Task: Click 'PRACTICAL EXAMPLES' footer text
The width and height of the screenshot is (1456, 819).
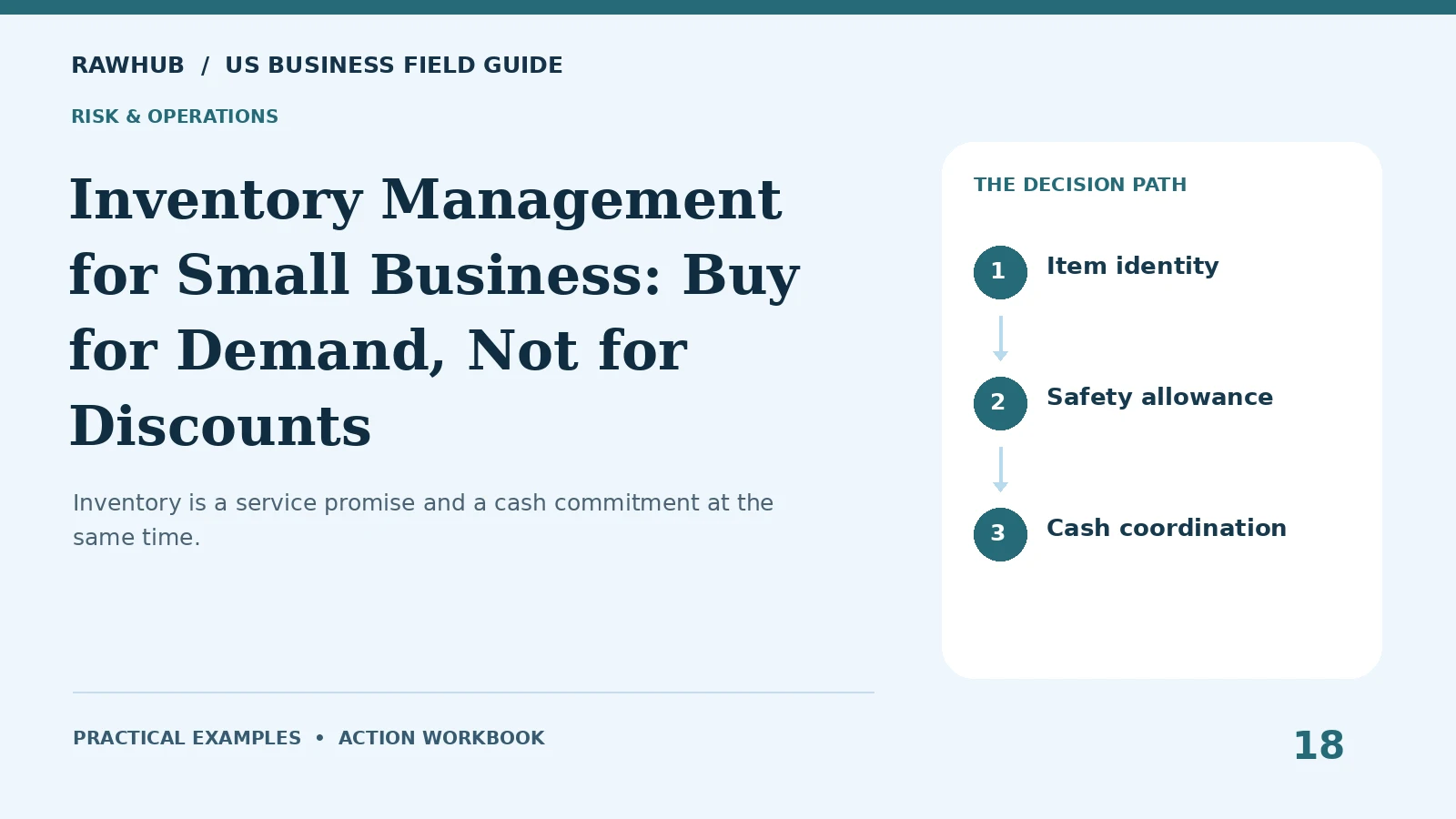Action: (x=187, y=738)
